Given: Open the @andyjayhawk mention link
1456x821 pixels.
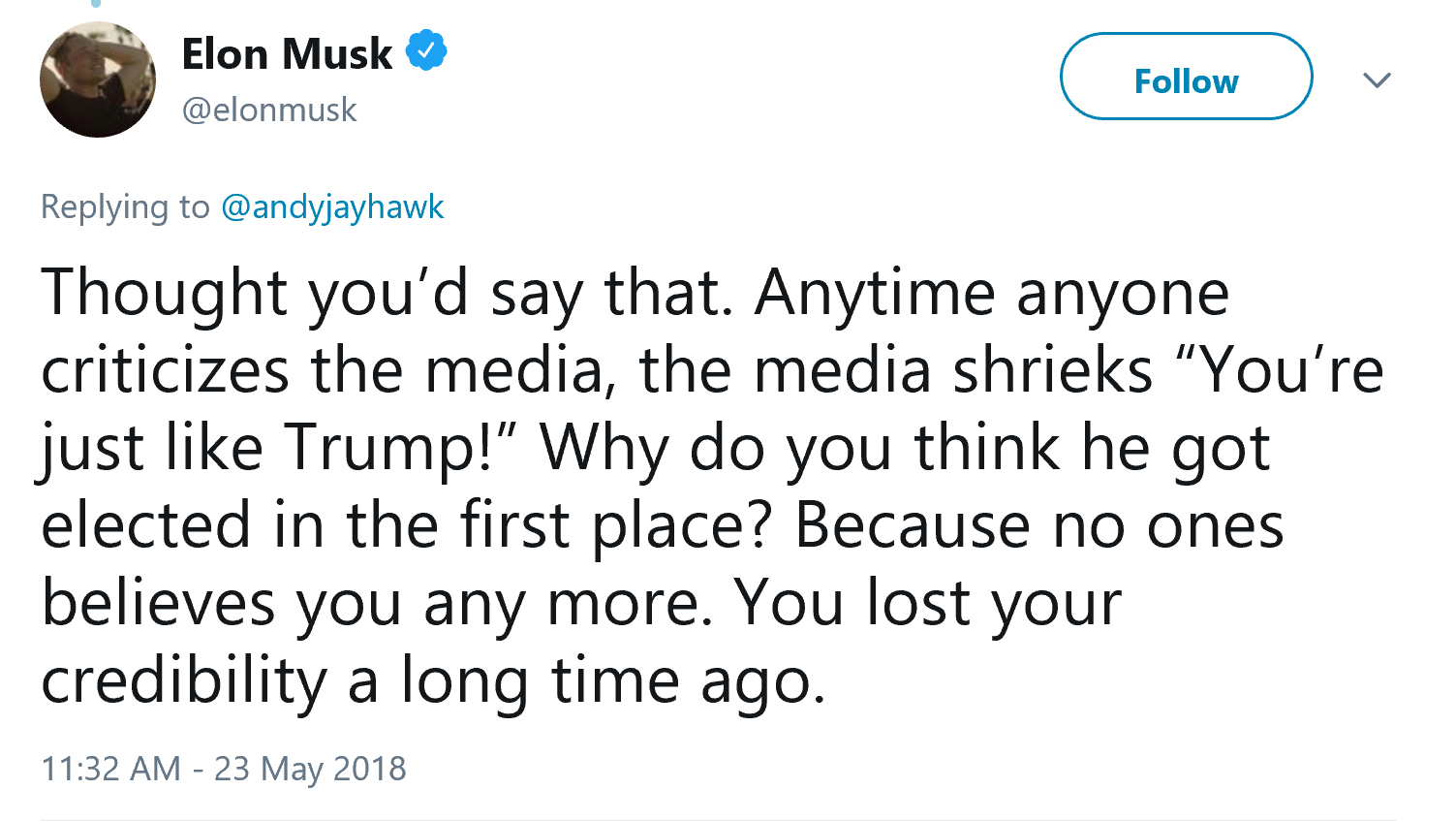Looking at the screenshot, I should click(332, 206).
